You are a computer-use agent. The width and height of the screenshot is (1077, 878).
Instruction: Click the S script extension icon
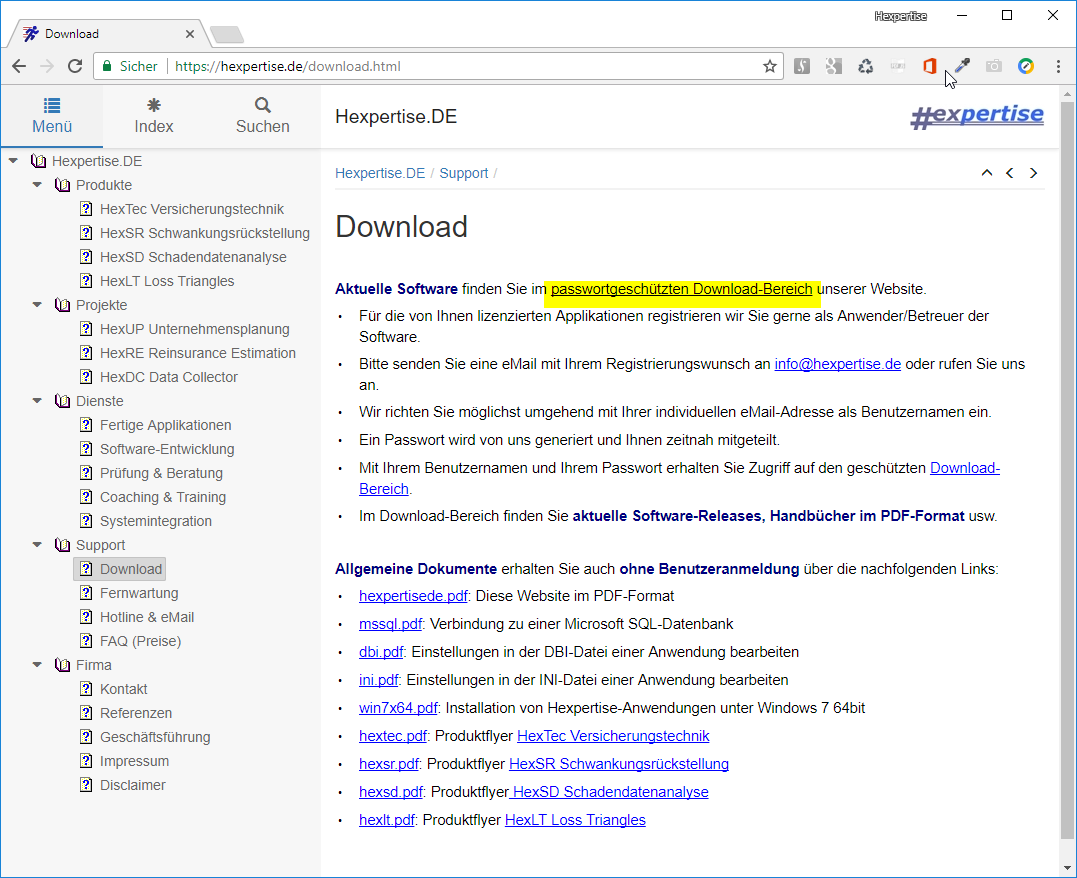802,66
